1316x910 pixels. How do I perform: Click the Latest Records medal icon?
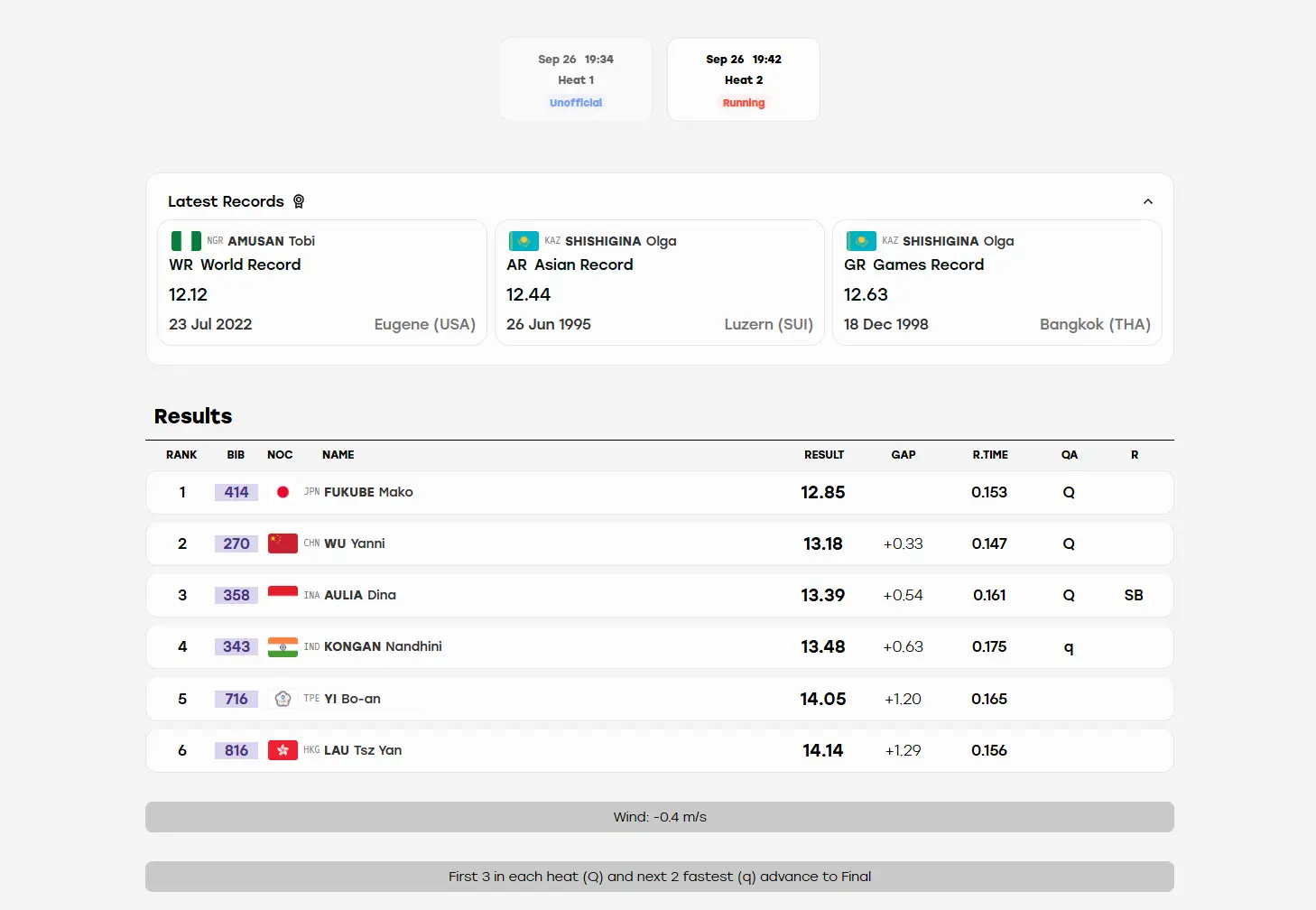[299, 201]
